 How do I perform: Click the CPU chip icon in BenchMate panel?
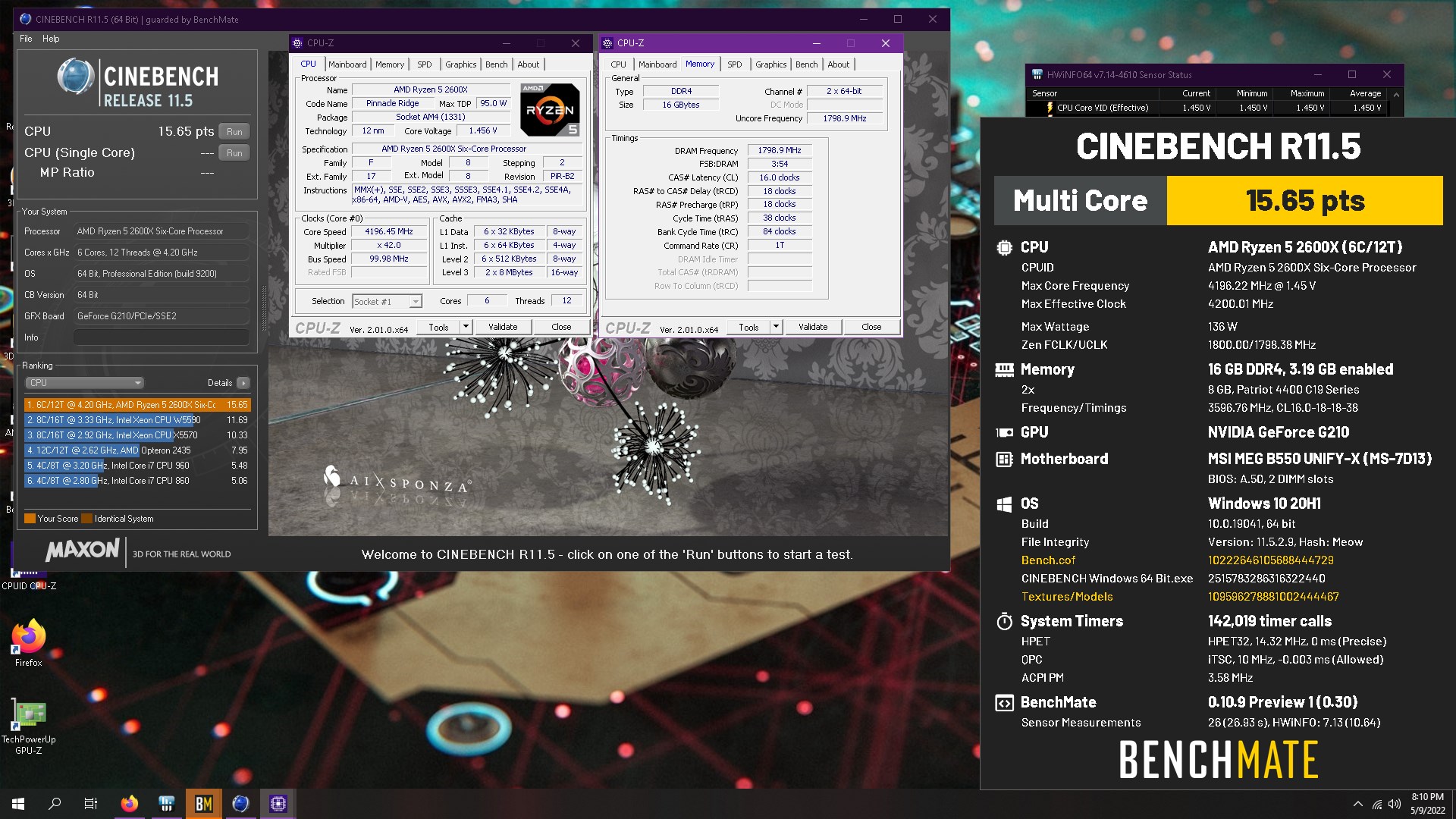pyautogui.click(x=1004, y=247)
